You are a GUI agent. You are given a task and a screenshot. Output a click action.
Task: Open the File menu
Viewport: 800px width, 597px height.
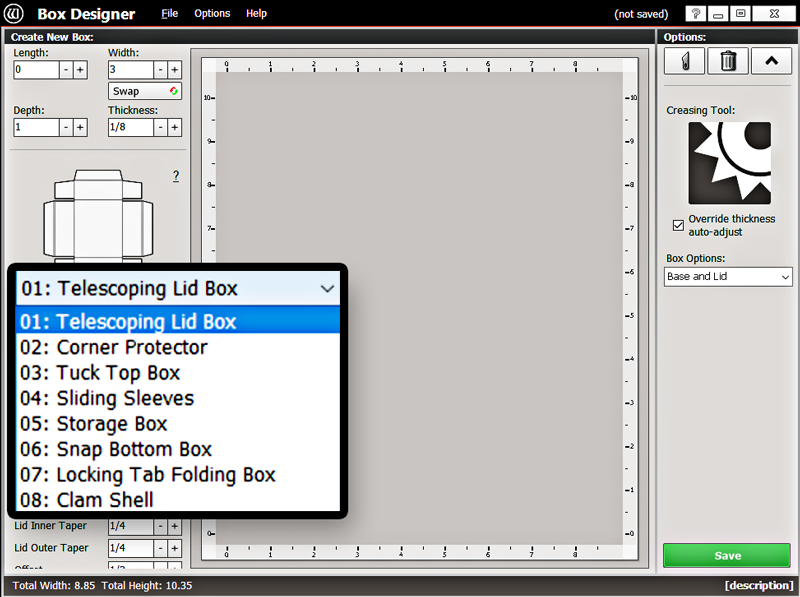tap(169, 14)
